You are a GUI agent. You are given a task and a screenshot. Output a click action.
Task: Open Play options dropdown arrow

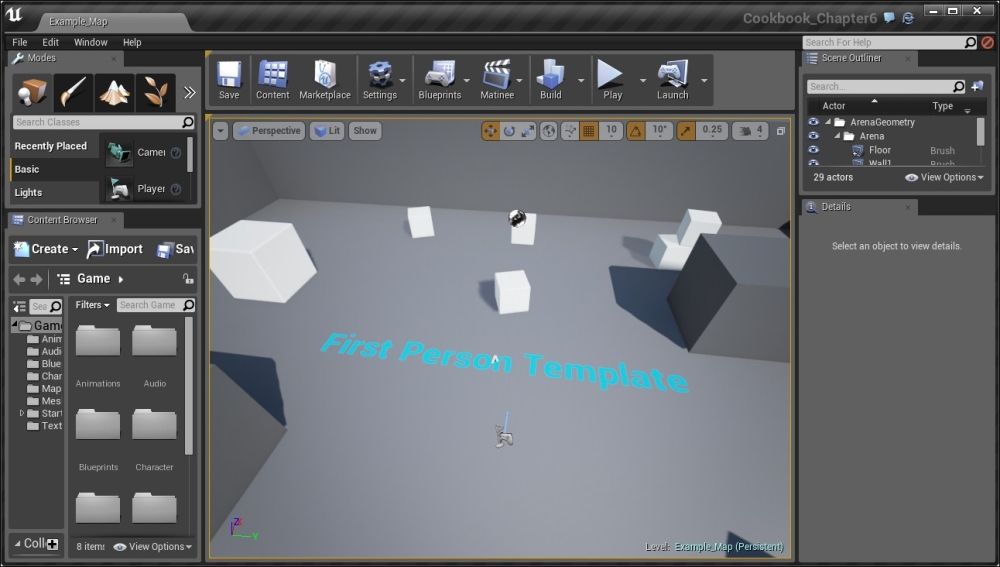643,80
